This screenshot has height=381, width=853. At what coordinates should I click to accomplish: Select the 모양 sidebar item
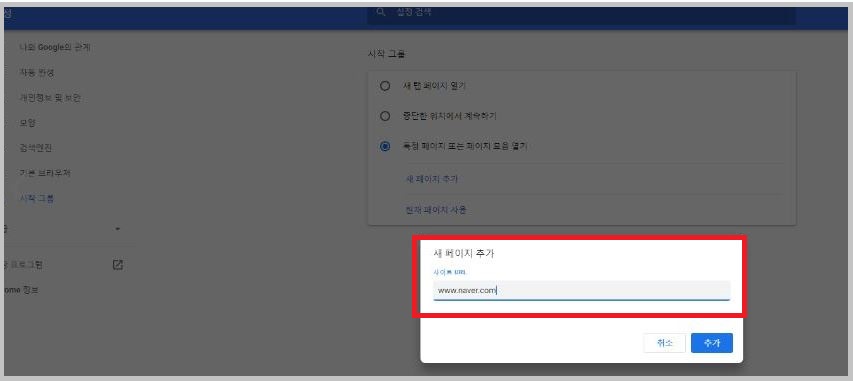[x=28, y=123]
